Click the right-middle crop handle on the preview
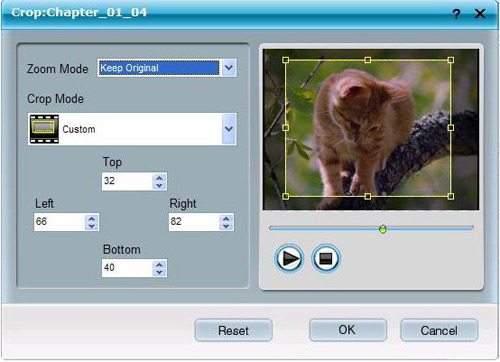This screenshot has width=500, height=362. (451, 128)
